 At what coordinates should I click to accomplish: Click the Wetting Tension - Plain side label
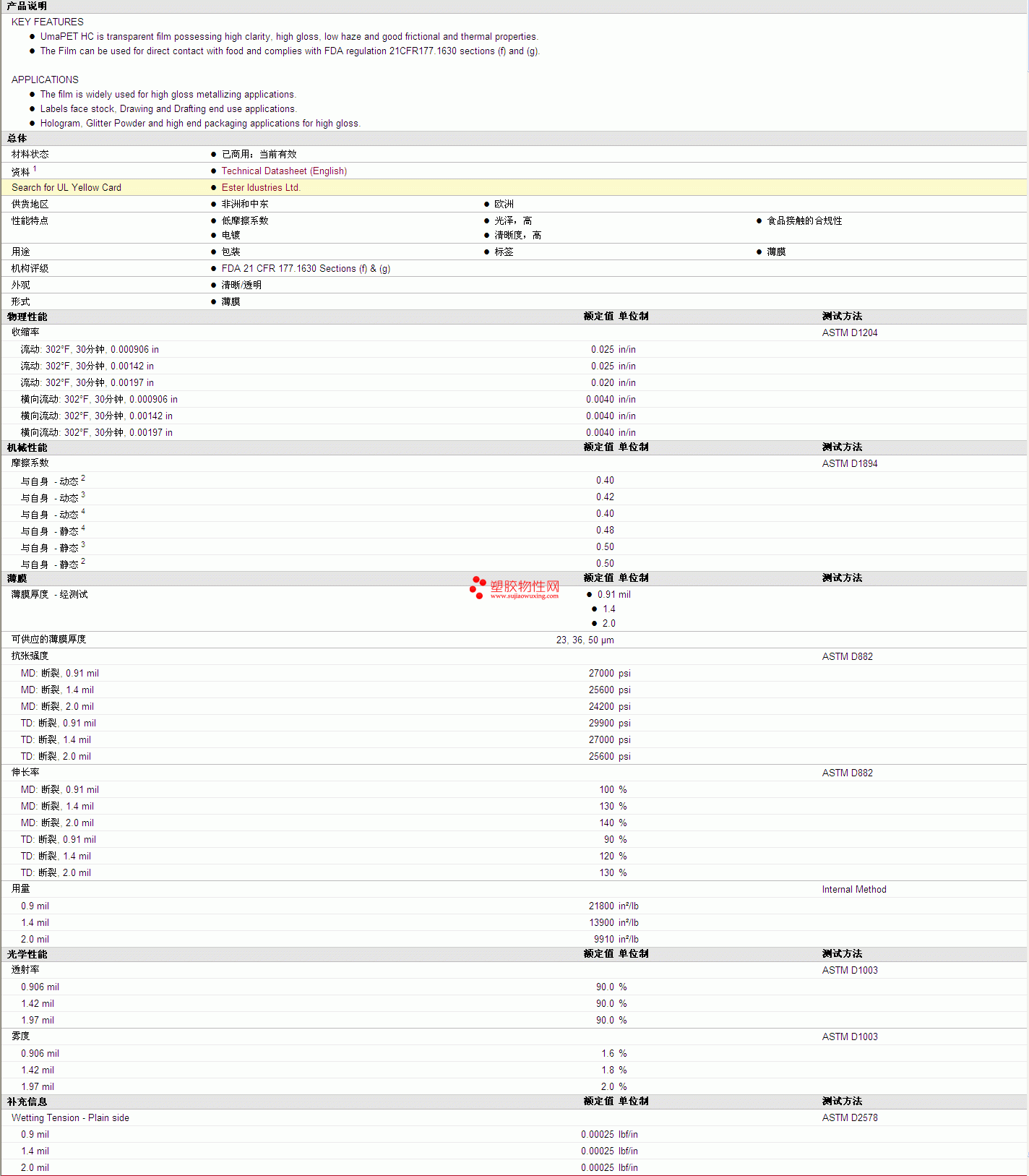(x=70, y=1118)
